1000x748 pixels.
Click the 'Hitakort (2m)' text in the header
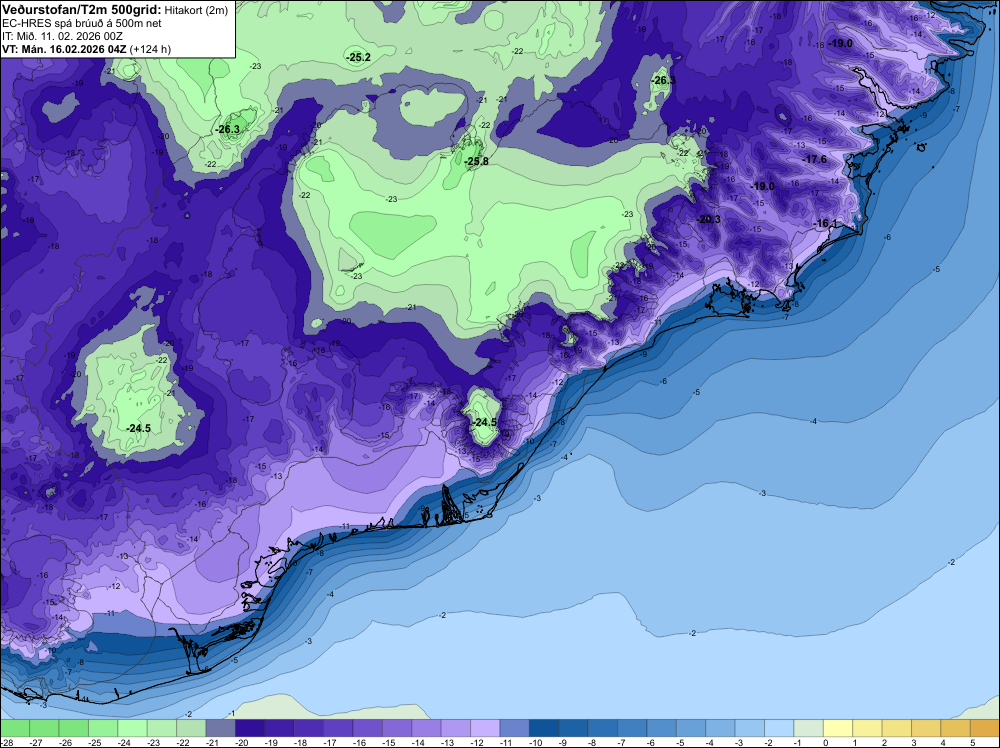(x=196, y=10)
